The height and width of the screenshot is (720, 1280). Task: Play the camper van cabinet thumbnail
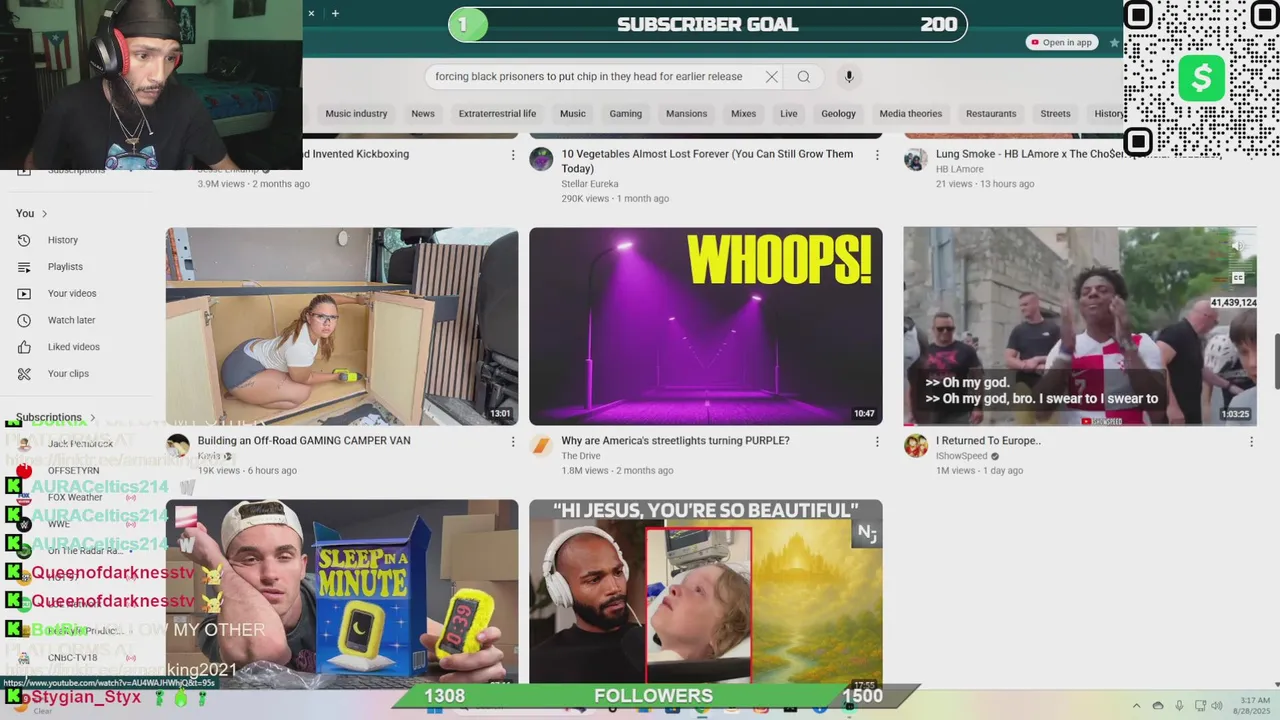click(x=342, y=326)
